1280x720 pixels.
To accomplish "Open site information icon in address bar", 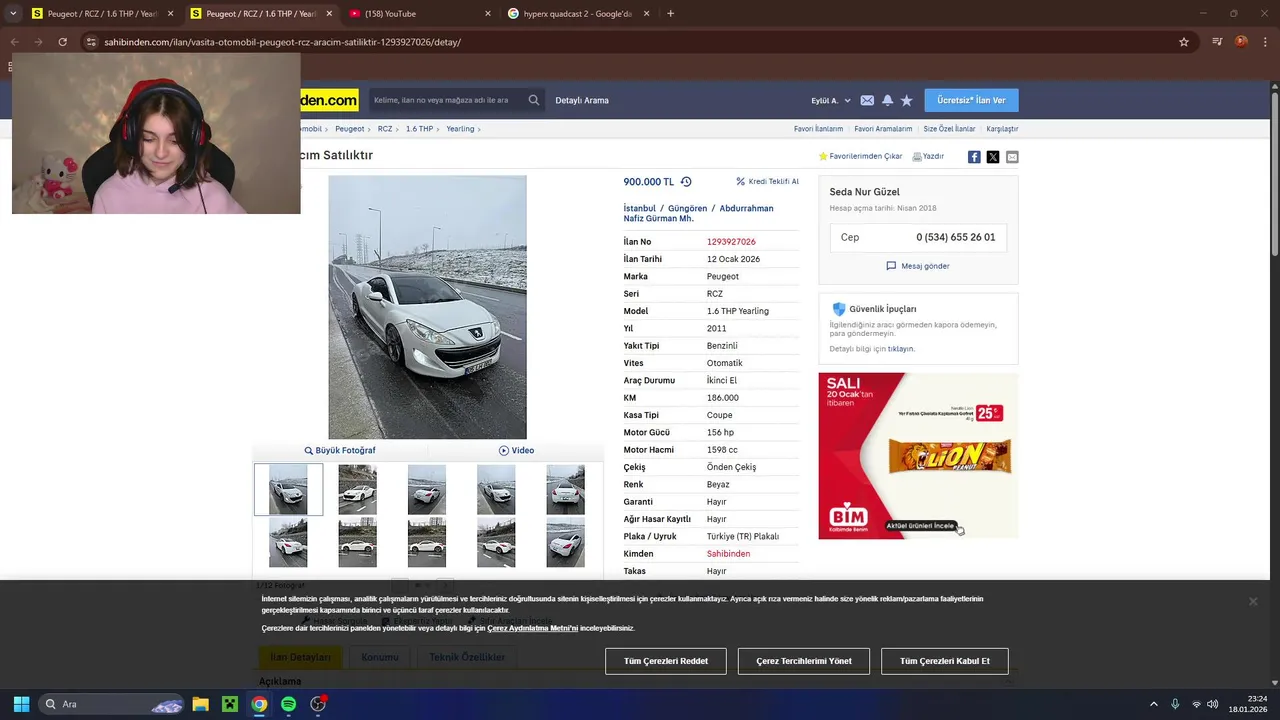I will 91,42.
